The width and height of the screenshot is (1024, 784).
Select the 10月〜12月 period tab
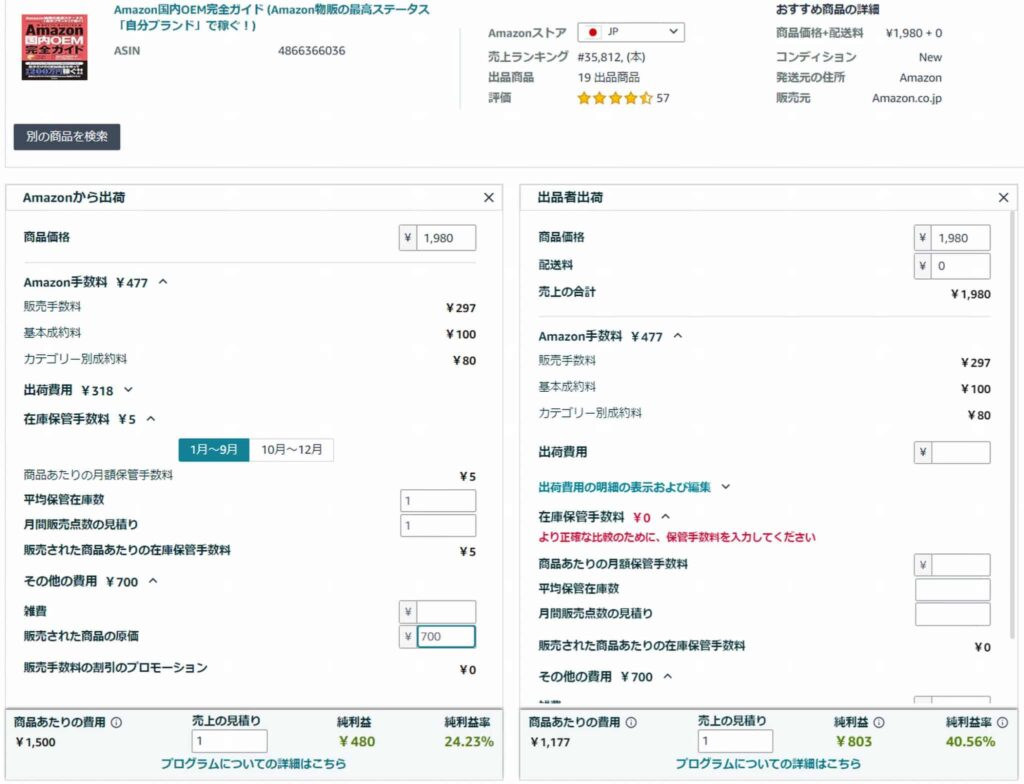pyautogui.click(x=291, y=449)
